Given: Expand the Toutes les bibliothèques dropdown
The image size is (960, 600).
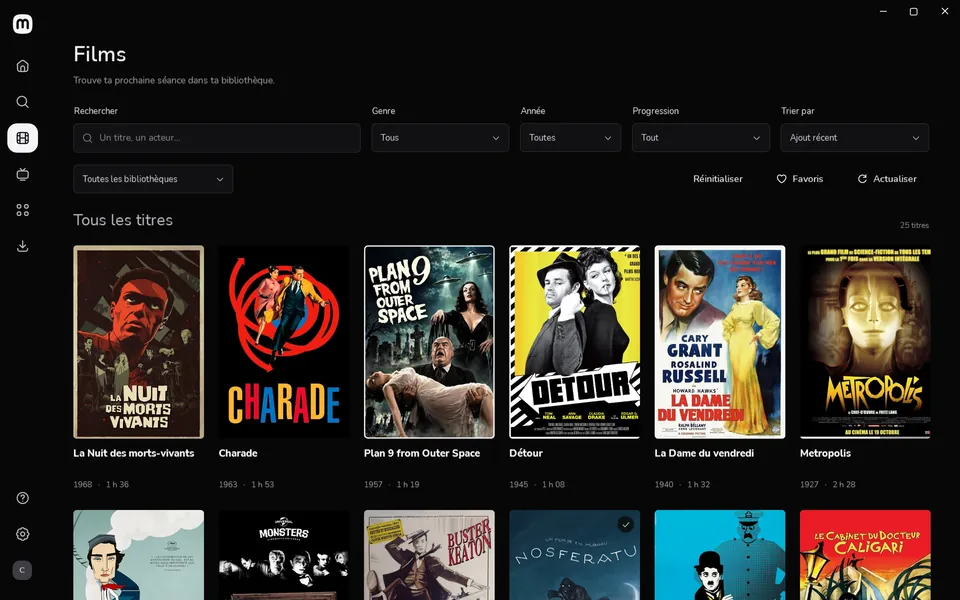Looking at the screenshot, I should (x=153, y=179).
